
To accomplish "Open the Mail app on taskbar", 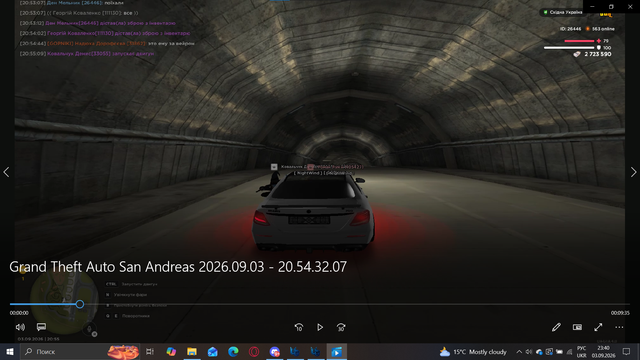I will 213,351.
